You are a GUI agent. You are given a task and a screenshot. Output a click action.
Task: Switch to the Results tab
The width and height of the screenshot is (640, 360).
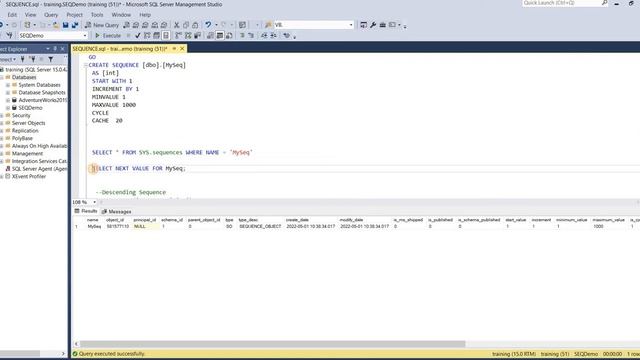(86, 211)
